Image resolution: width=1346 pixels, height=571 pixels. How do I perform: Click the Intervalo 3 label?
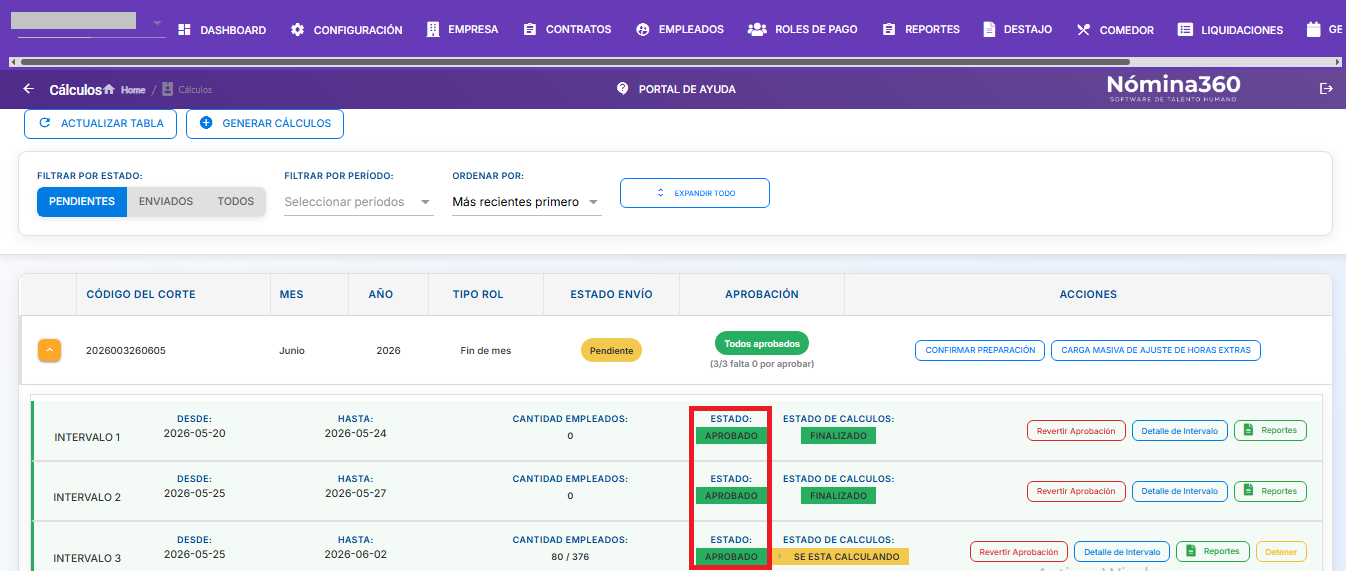point(87,558)
